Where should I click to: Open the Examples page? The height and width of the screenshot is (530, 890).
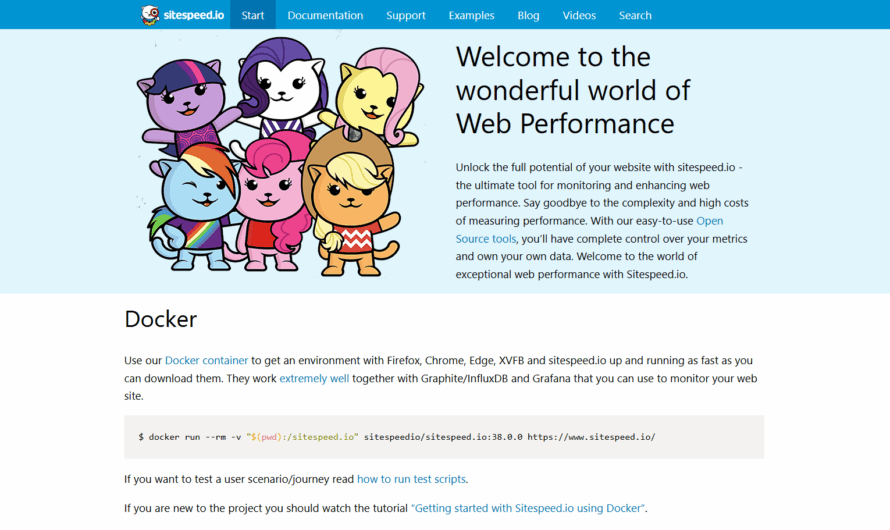tap(471, 15)
